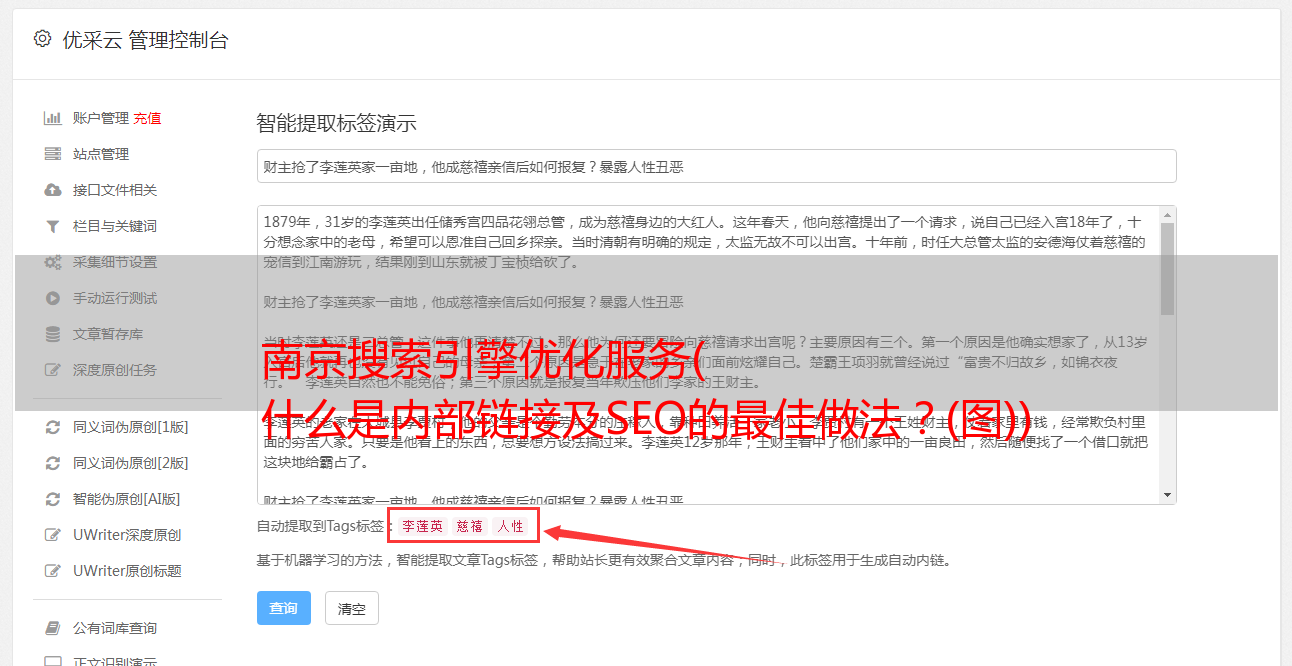The width and height of the screenshot is (1292, 666).
Task: Click the edit icon beside UWriter深度原创
Action: 52,535
